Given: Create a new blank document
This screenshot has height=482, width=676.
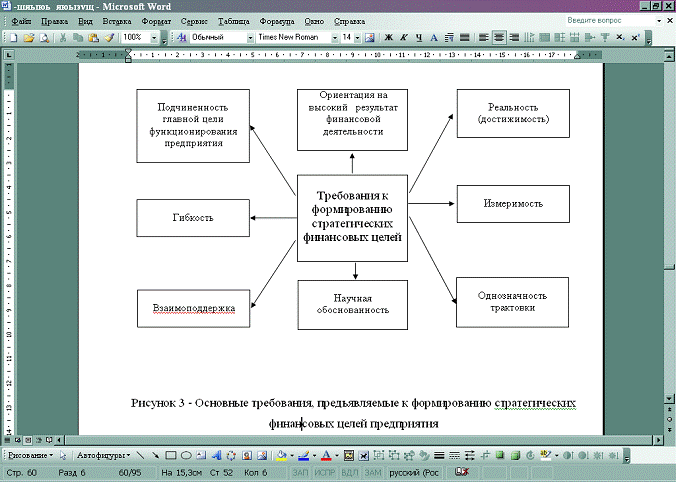Looking at the screenshot, I should pyautogui.click(x=13, y=37).
